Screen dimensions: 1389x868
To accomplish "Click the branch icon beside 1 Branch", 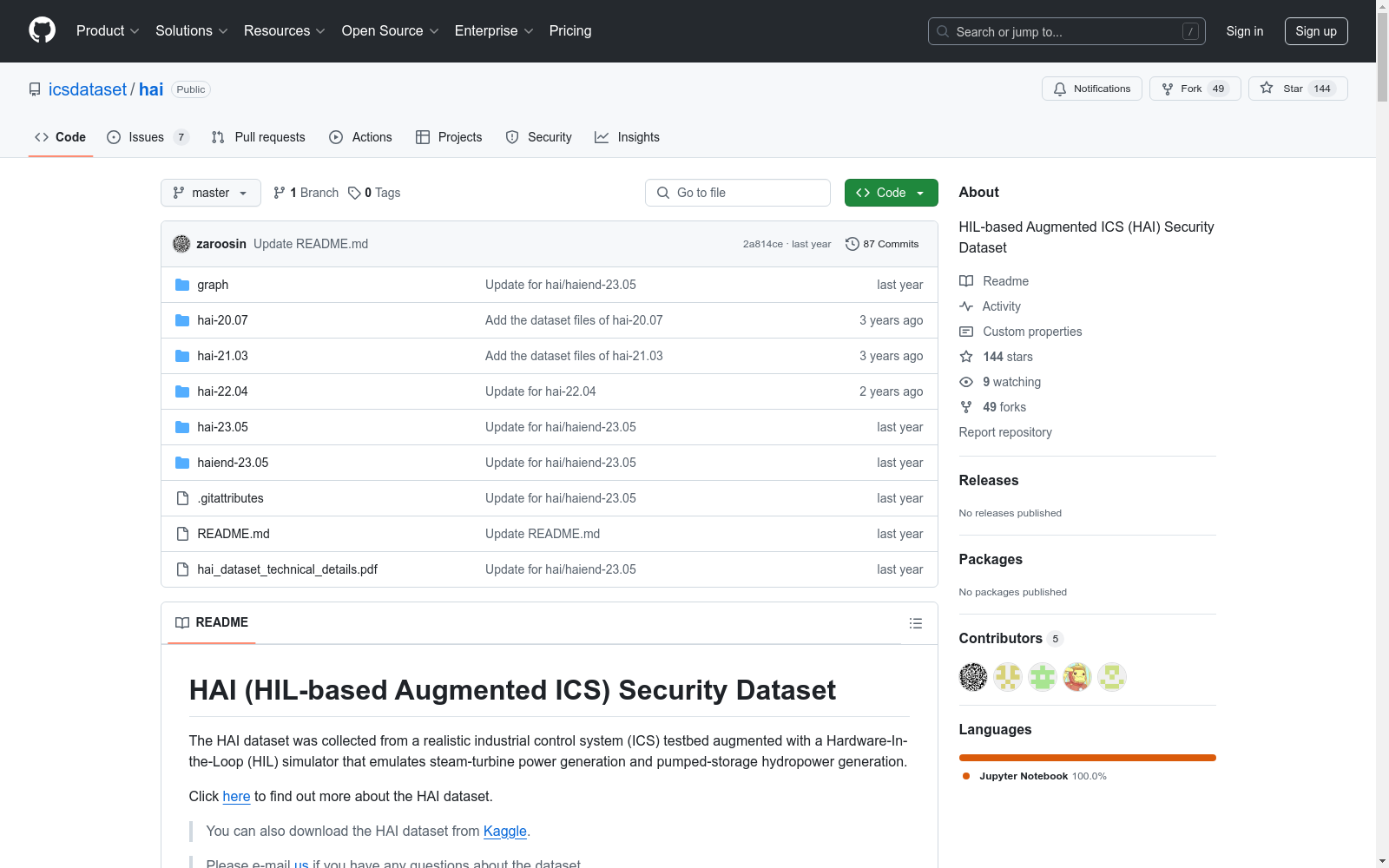I will pos(279,193).
